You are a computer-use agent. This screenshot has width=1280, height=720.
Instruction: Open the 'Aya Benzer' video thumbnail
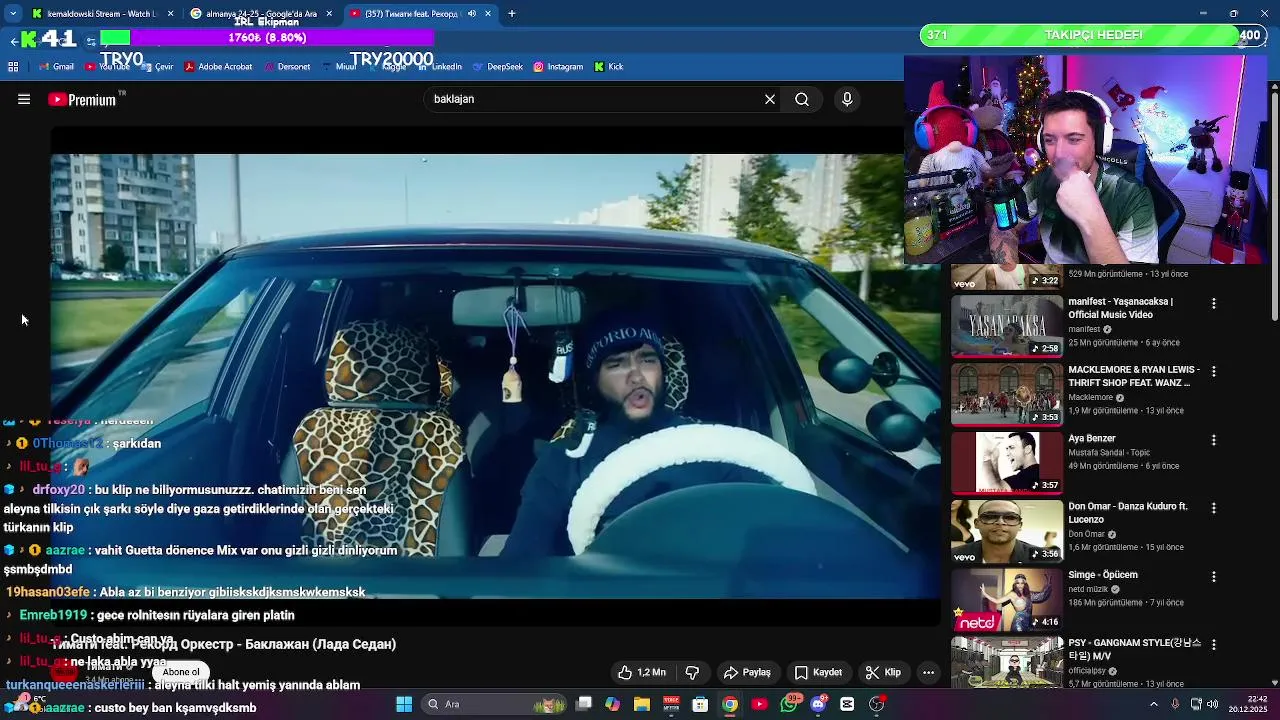tap(1007, 462)
